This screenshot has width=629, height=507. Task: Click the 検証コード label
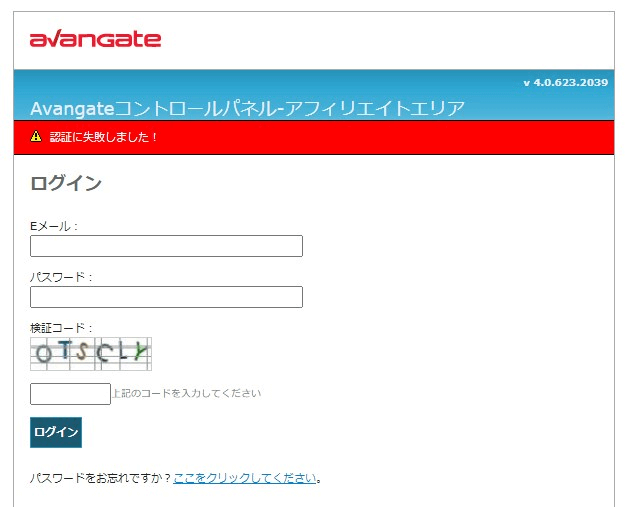click(x=61, y=328)
